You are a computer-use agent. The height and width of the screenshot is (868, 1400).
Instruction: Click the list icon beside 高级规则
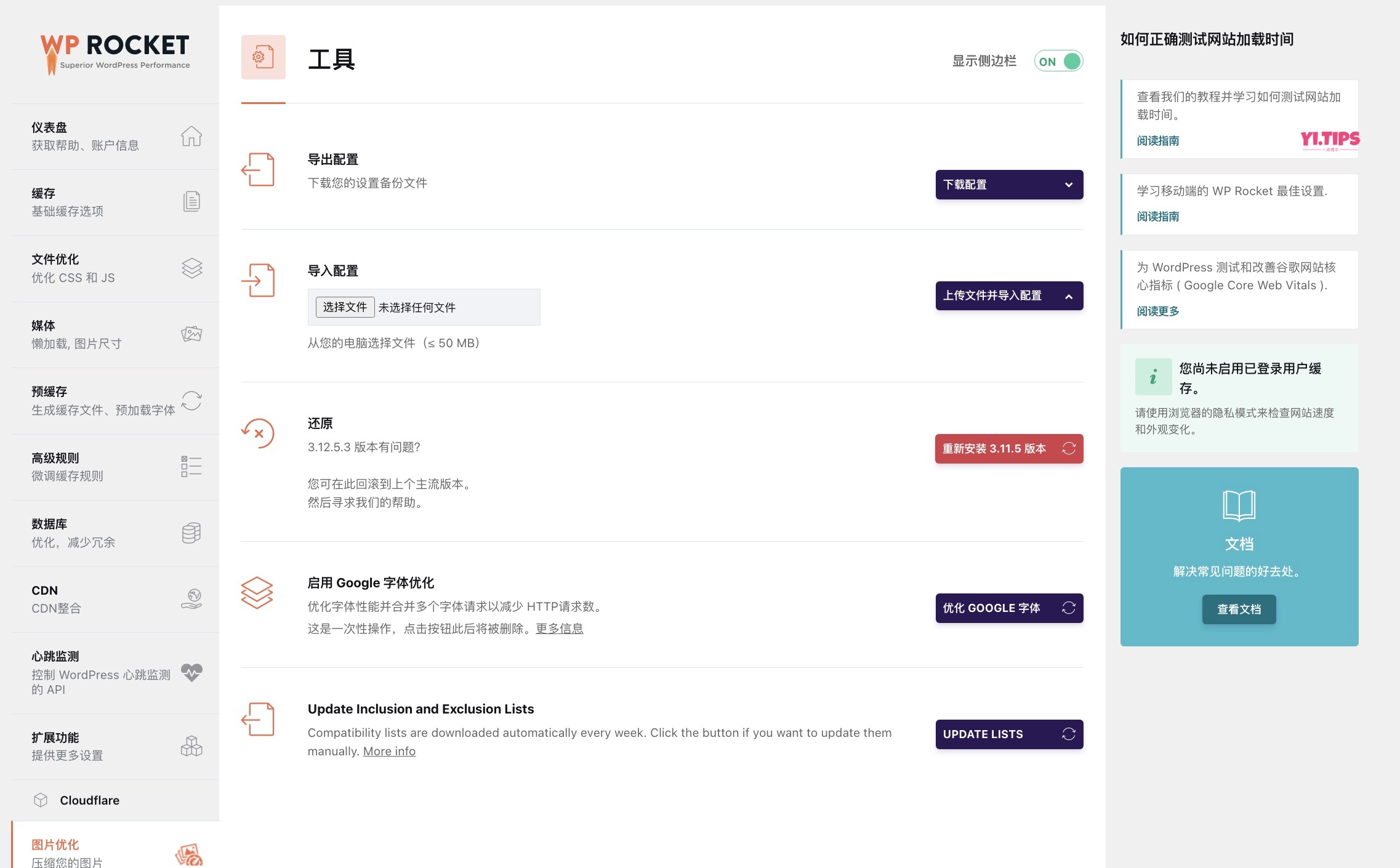[x=191, y=467]
